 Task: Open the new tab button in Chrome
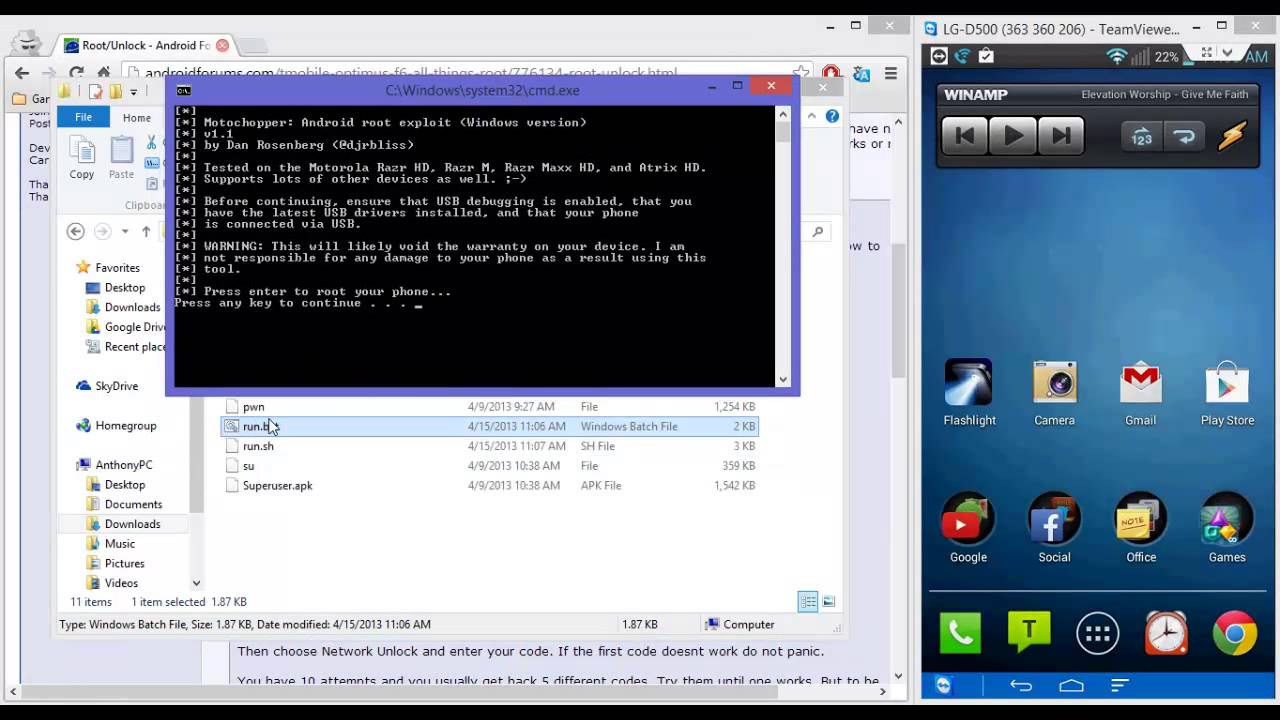[x=253, y=45]
